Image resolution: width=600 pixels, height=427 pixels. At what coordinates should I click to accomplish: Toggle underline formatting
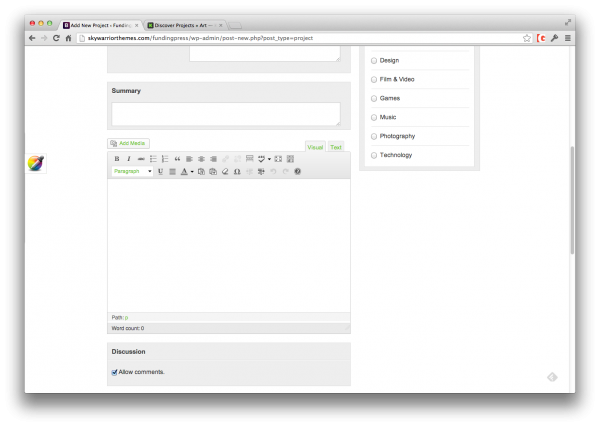tap(160, 171)
